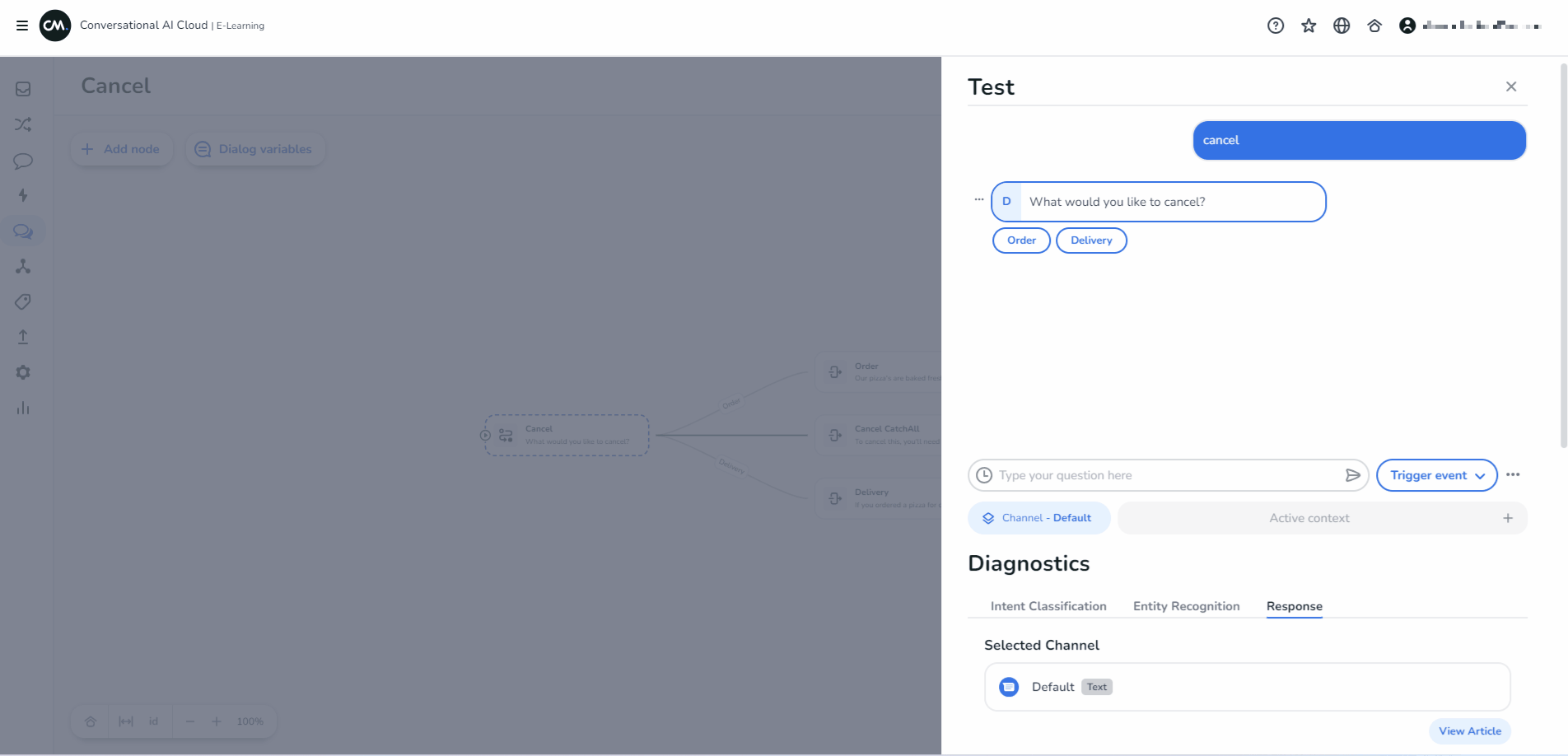Open the user account avatar icon

click(1407, 26)
